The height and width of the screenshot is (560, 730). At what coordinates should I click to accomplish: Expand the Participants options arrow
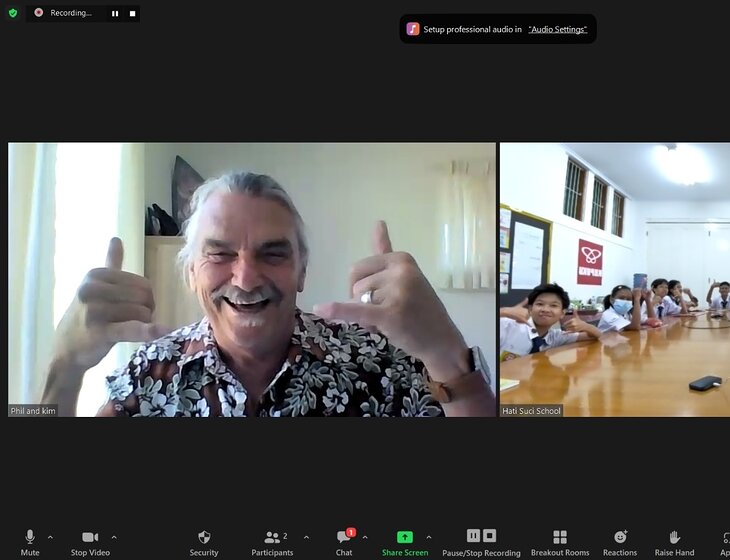306,537
